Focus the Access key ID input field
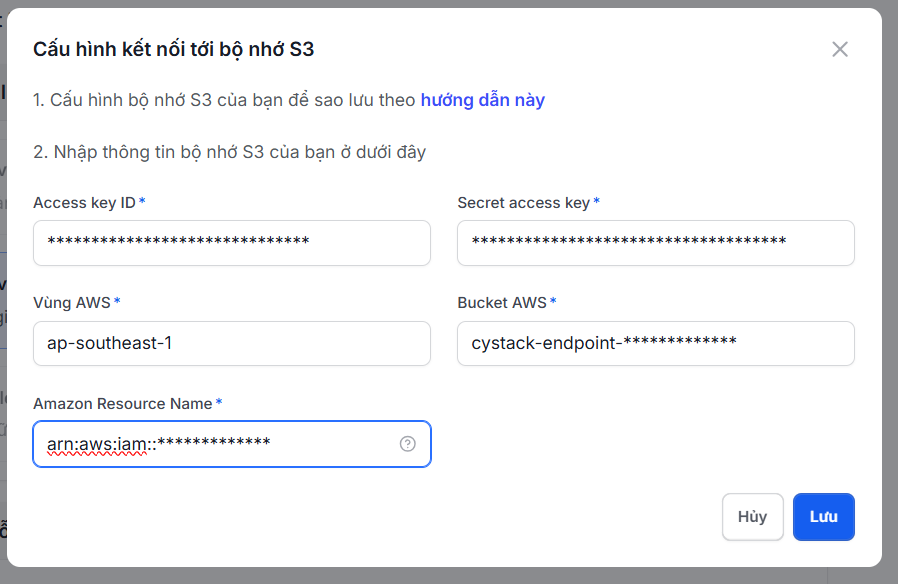The height and width of the screenshot is (584, 898). pos(232,242)
